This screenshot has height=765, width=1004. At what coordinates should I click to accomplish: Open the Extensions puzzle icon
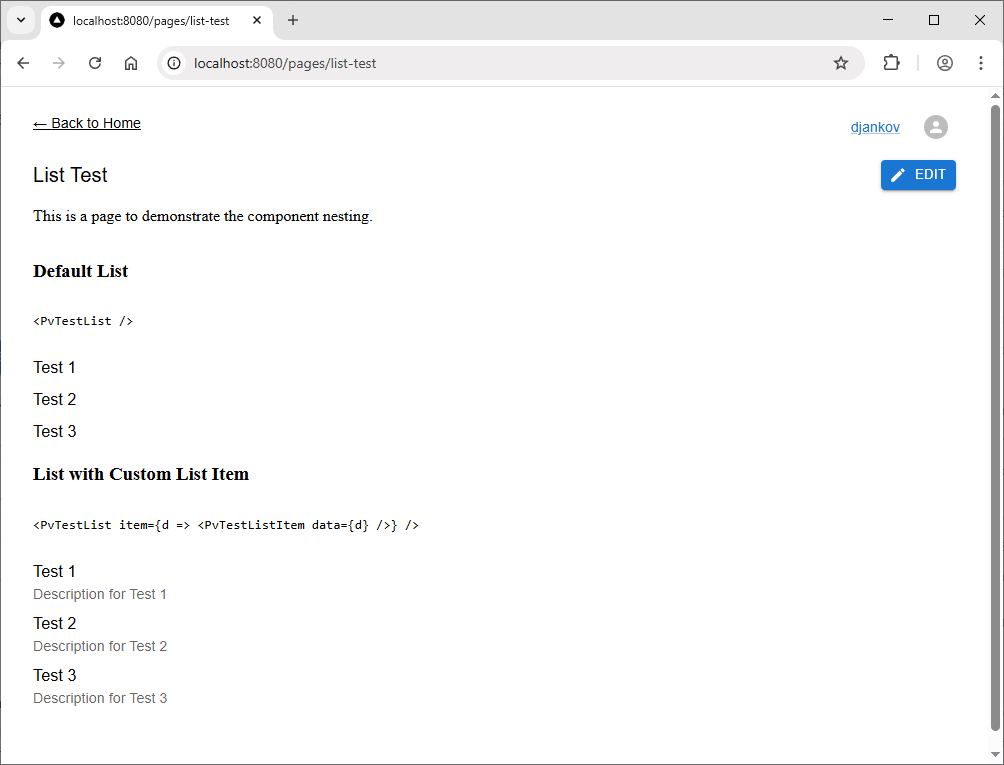891,63
